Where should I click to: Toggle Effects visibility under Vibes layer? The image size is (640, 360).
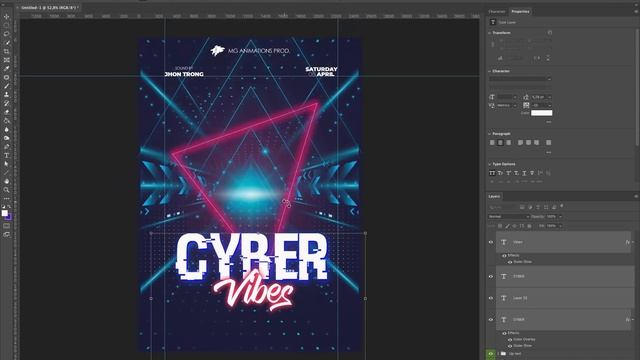504,256
